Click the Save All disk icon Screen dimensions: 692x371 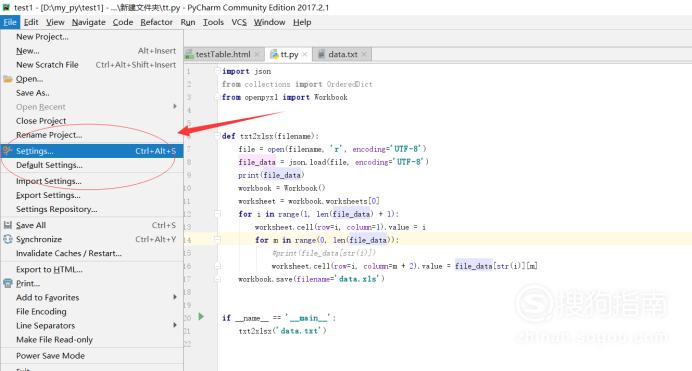point(8,225)
